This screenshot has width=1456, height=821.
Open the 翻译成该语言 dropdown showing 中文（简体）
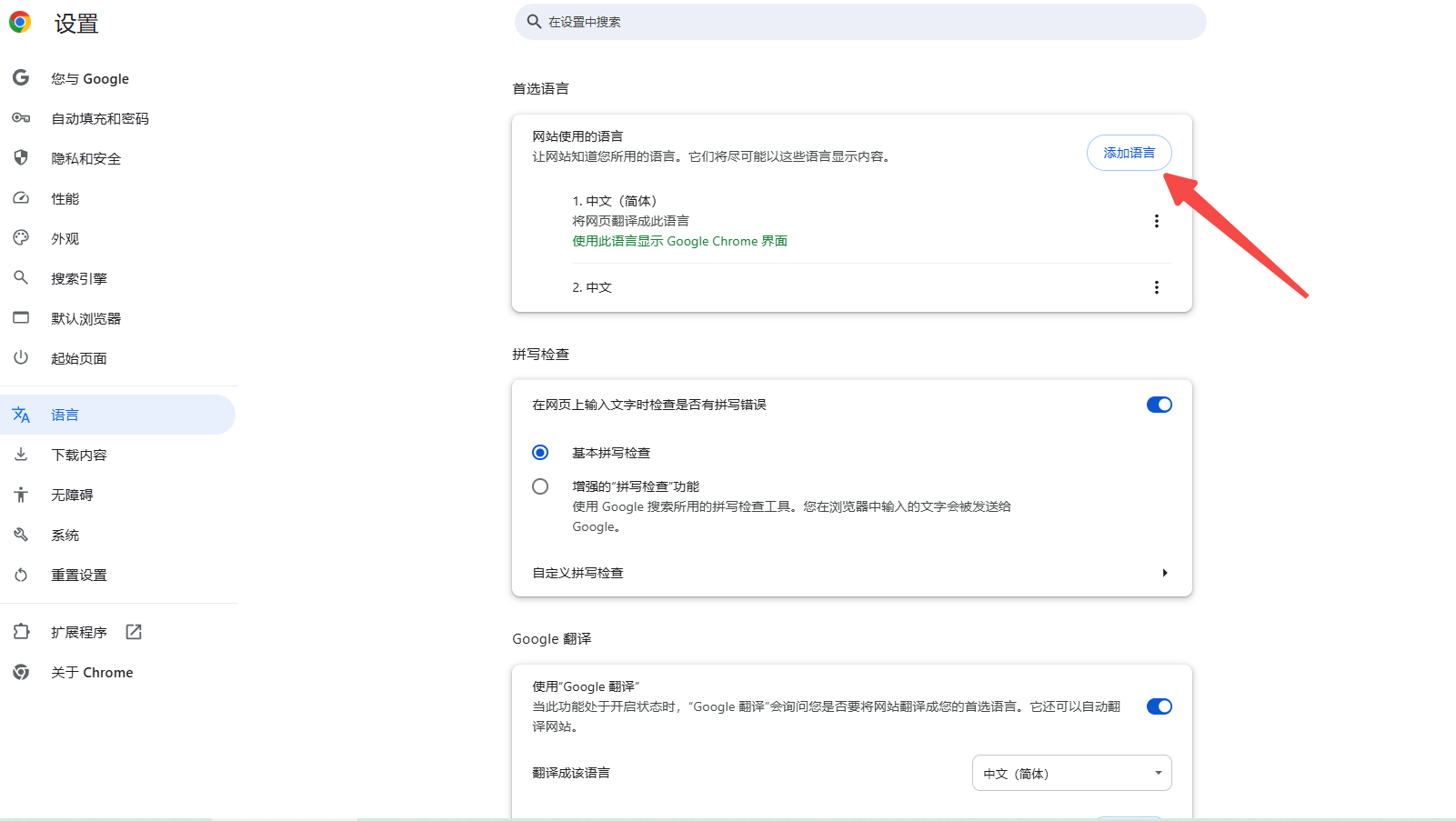1071,774
